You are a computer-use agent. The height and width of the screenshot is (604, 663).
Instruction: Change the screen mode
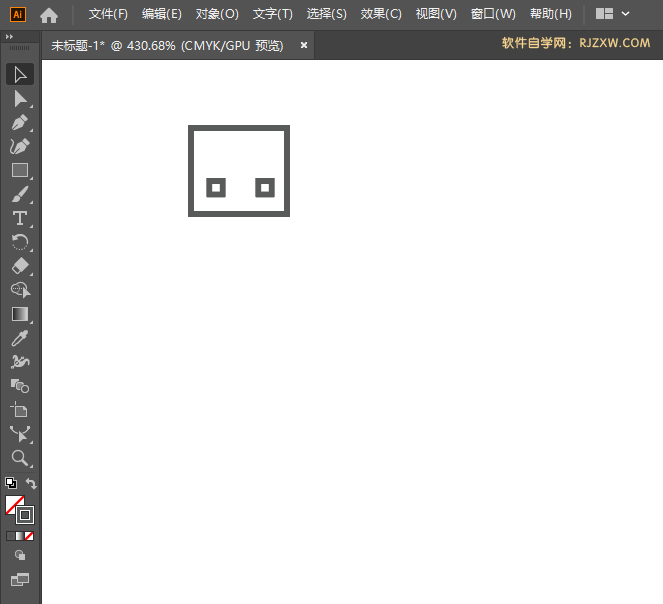click(20, 579)
